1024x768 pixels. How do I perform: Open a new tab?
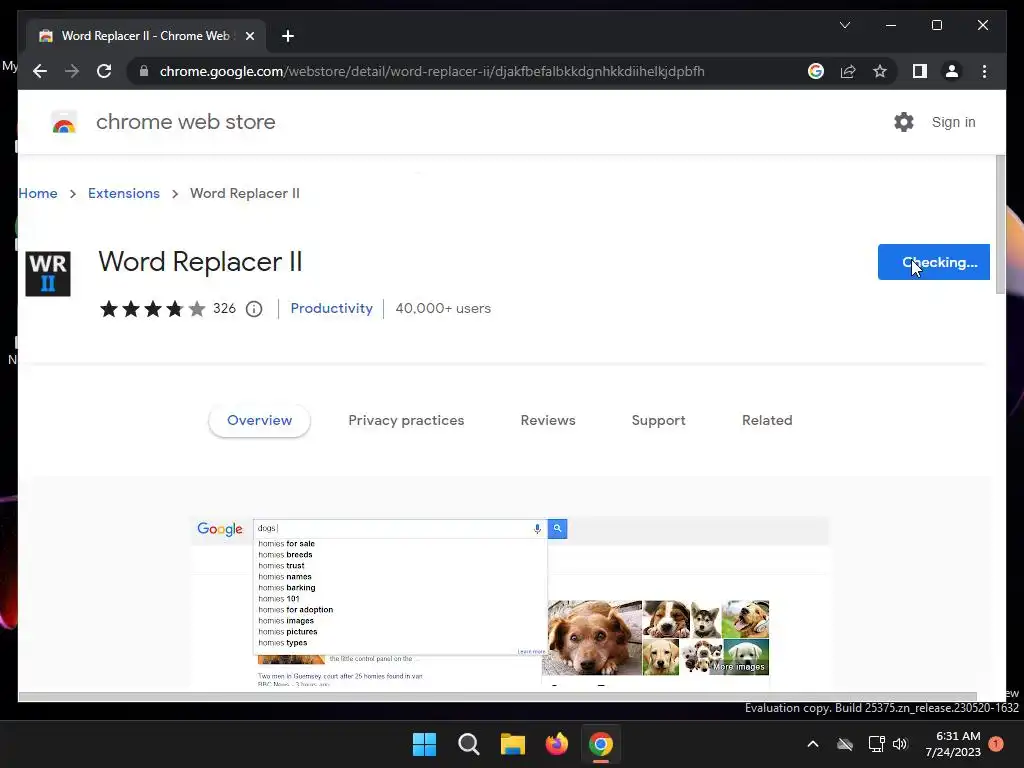pyautogui.click(x=288, y=36)
